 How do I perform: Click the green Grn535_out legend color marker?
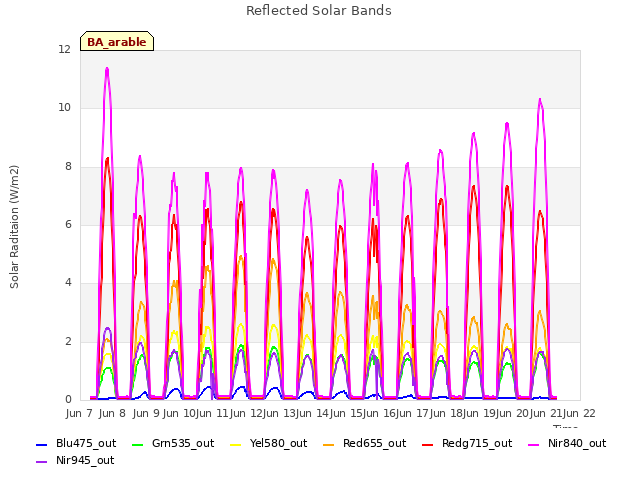click(x=138, y=444)
